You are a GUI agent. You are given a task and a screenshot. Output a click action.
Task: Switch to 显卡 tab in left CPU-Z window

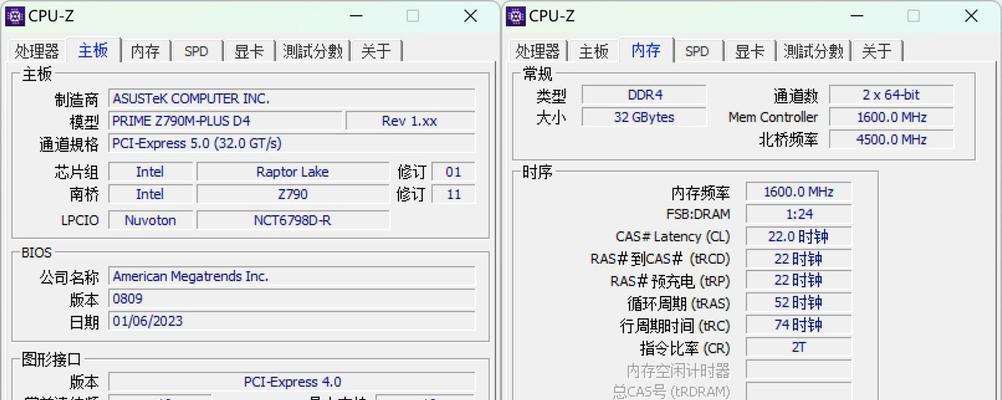tap(249, 51)
